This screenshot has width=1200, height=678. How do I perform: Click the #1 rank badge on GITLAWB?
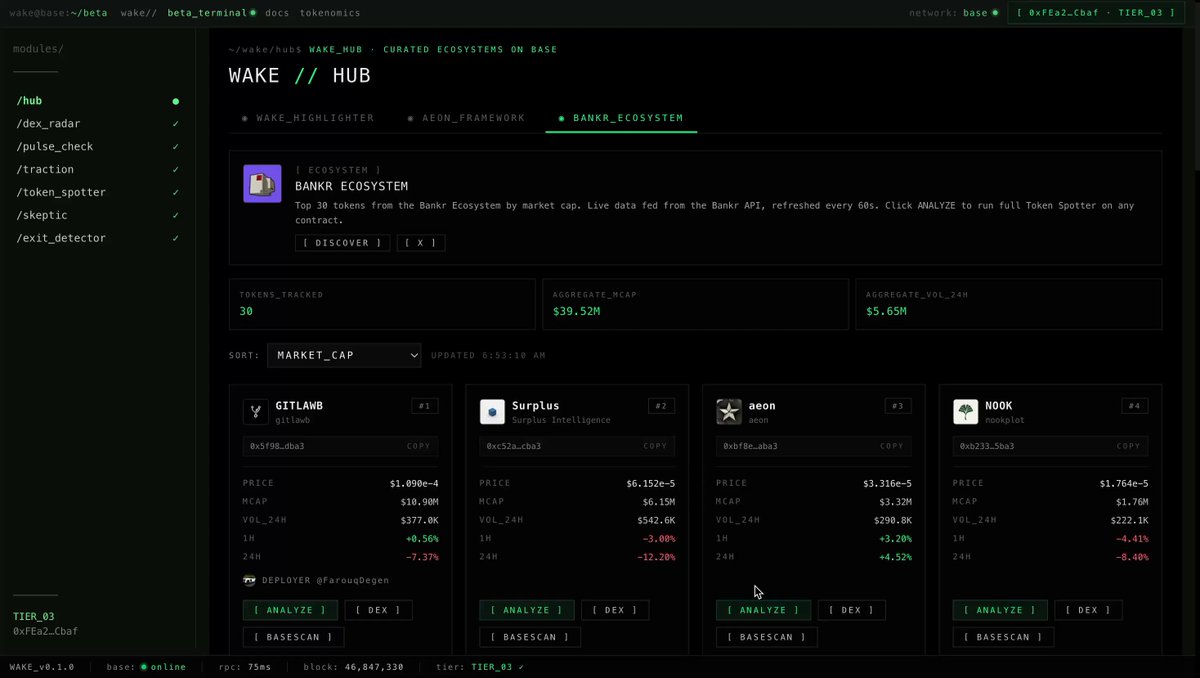pos(425,406)
